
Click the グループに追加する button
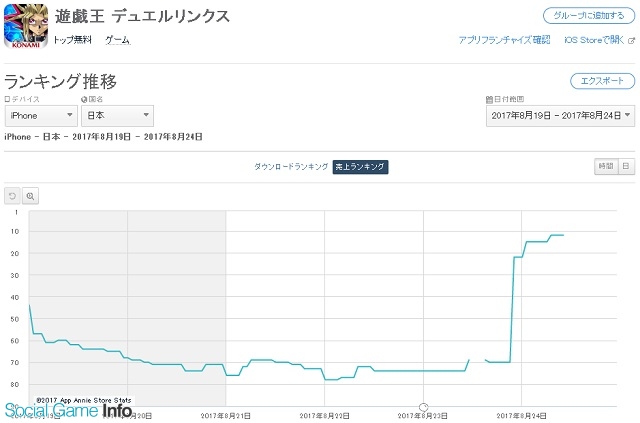[x=588, y=16]
